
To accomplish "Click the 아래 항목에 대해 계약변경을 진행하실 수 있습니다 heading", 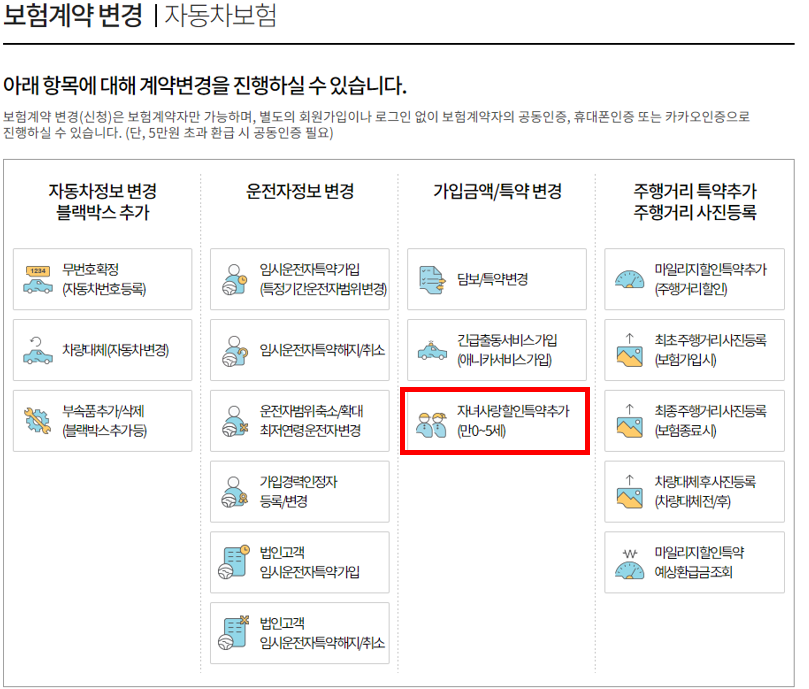I will click(205, 86).
